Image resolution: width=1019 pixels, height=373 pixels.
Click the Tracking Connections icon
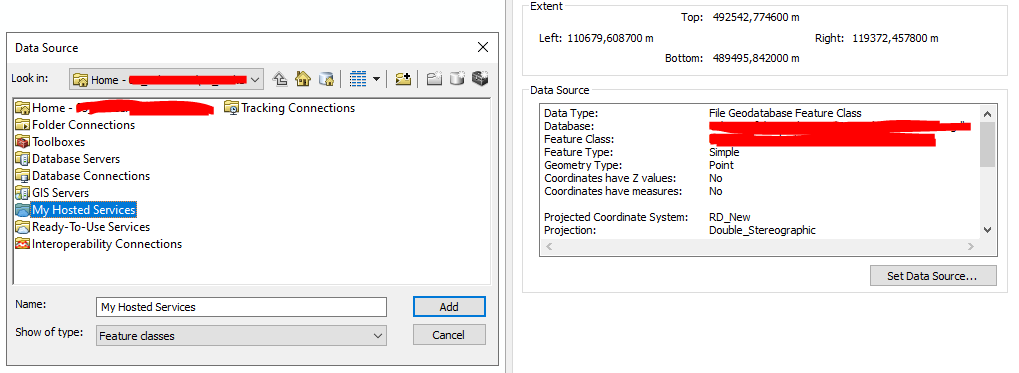point(232,108)
